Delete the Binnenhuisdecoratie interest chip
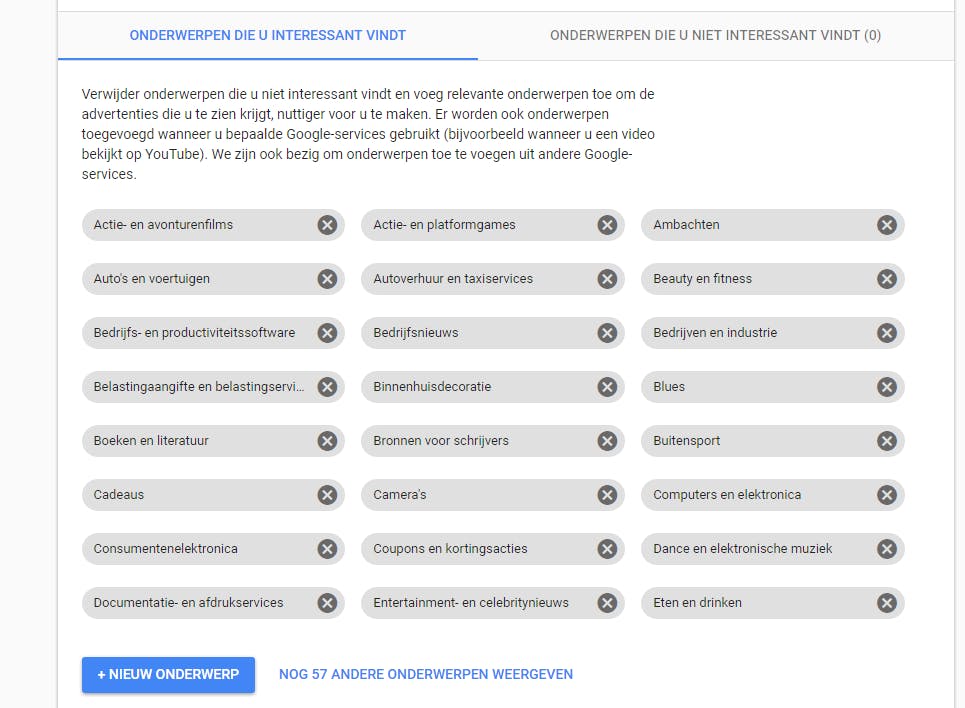965x708 pixels. pyautogui.click(x=607, y=387)
